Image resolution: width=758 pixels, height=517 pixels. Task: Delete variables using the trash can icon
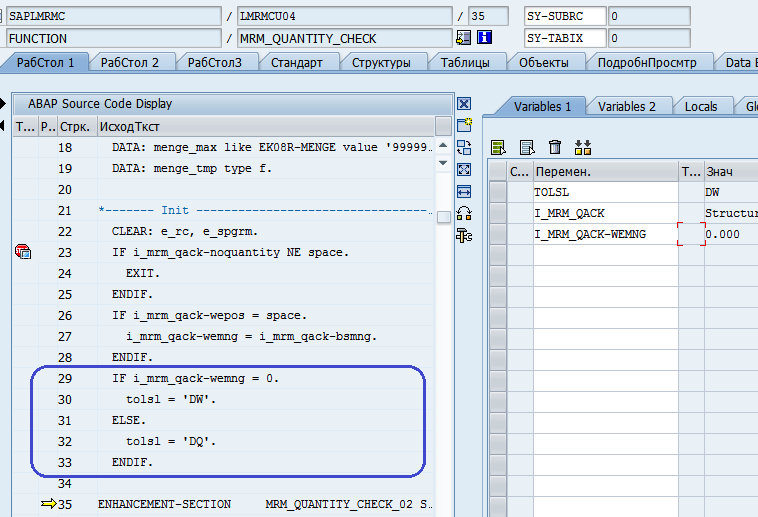click(555, 147)
